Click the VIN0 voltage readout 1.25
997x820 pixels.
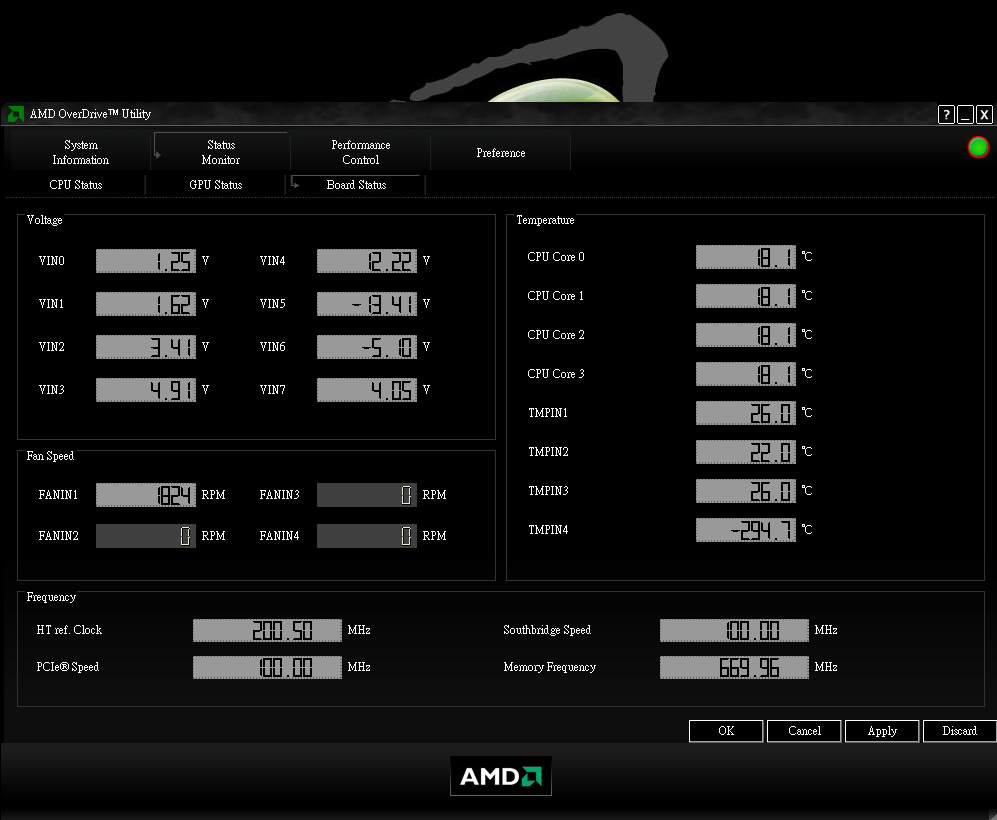pos(146,261)
